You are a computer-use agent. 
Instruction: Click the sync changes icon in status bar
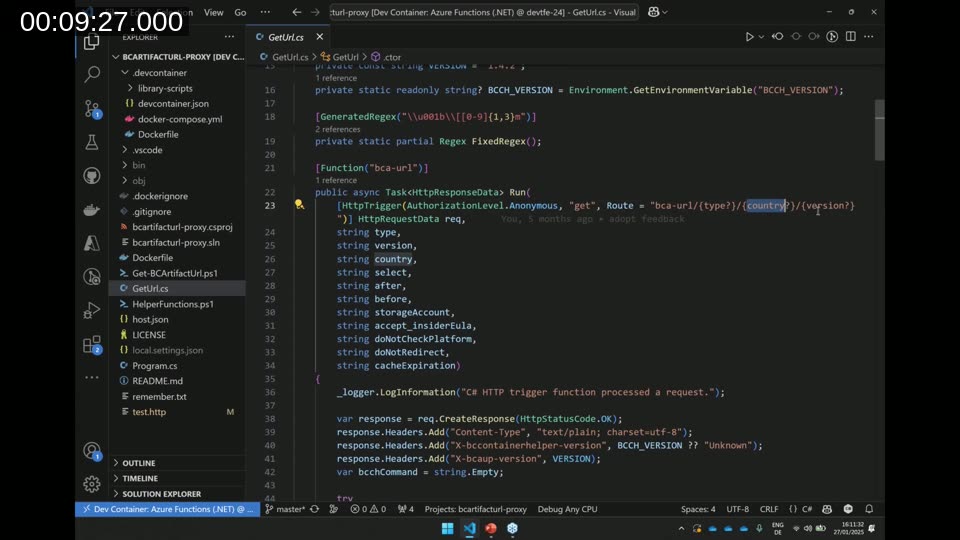click(315, 509)
